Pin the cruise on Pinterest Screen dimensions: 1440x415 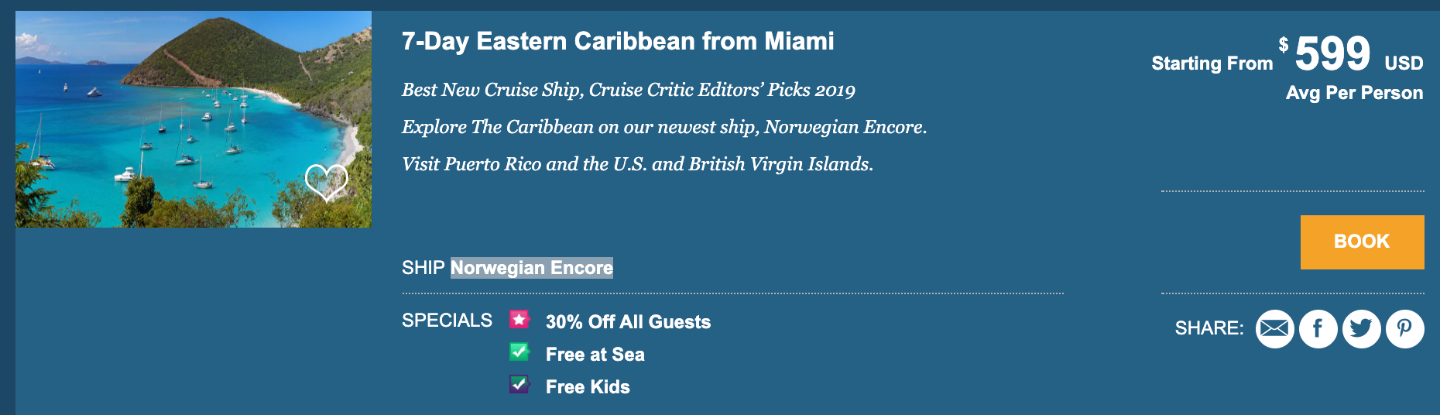tap(1405, 329)
